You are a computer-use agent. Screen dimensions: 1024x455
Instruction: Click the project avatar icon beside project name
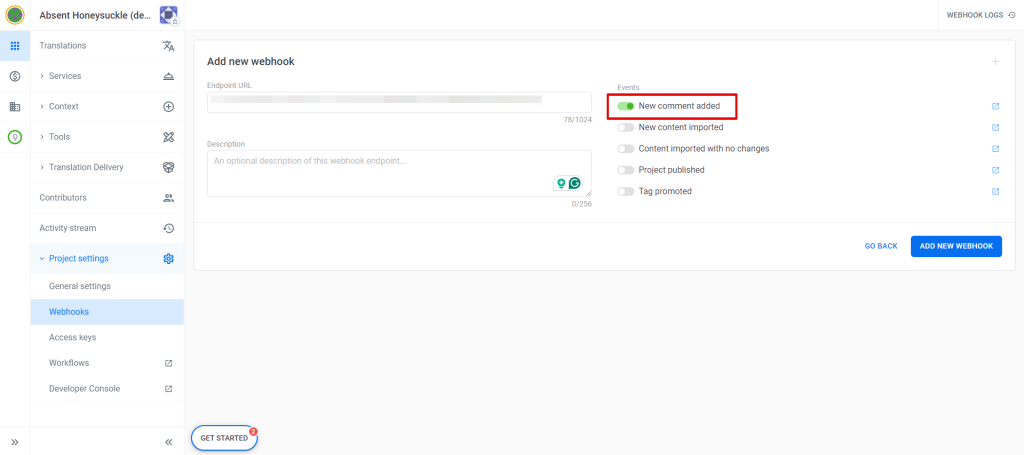coord(169,15)
